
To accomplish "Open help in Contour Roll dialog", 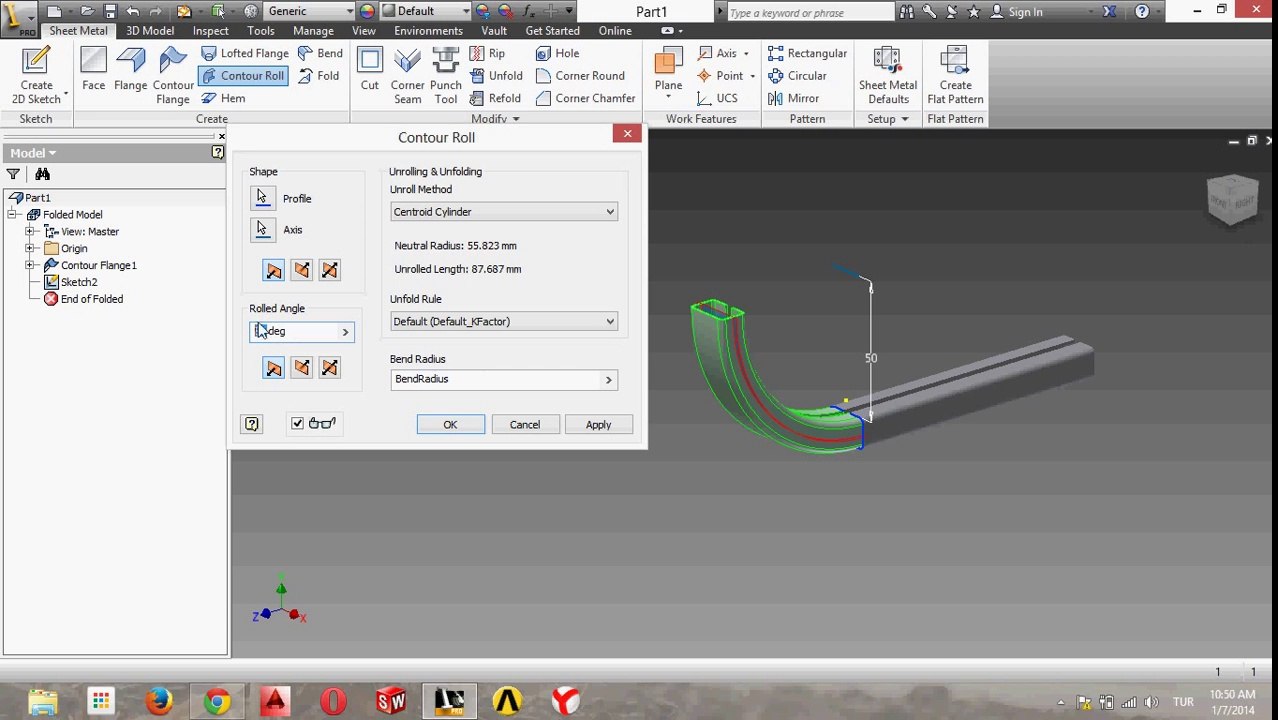I will point(252,424).
